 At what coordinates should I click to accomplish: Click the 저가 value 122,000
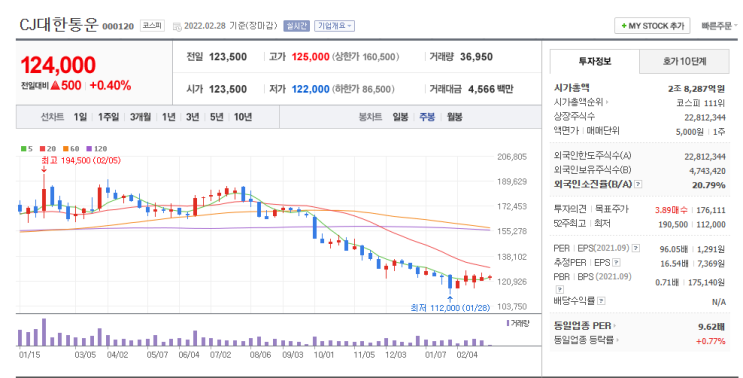(x=310, y=89)
